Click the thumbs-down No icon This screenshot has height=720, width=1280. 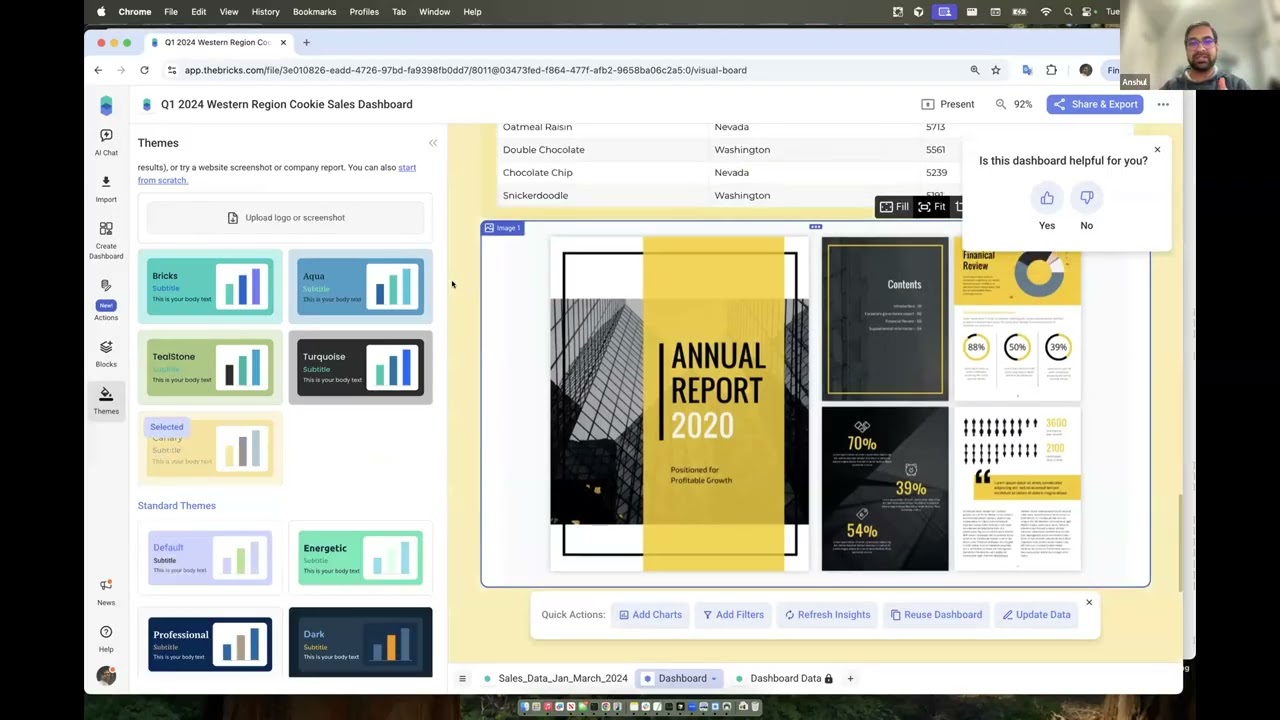pyautogui.click(x=1087, y=198)
